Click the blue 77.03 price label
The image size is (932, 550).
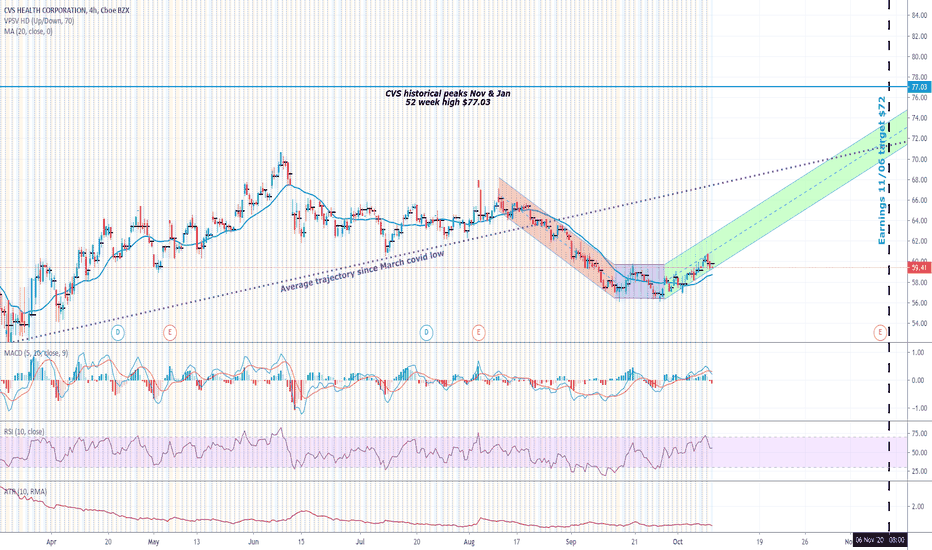[919, 87]
